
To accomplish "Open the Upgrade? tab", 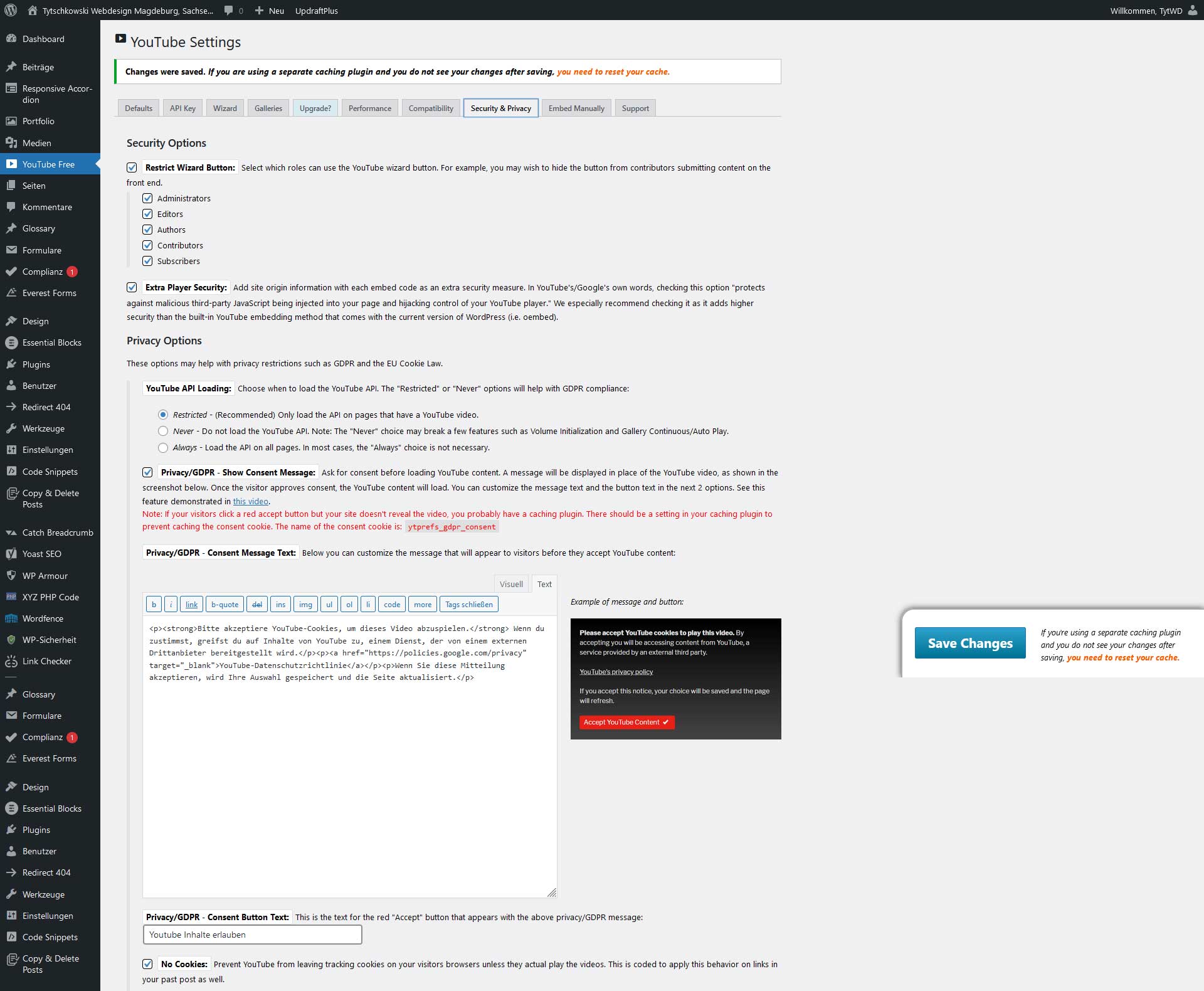I will pyautogui.click(x=315, y=108).
